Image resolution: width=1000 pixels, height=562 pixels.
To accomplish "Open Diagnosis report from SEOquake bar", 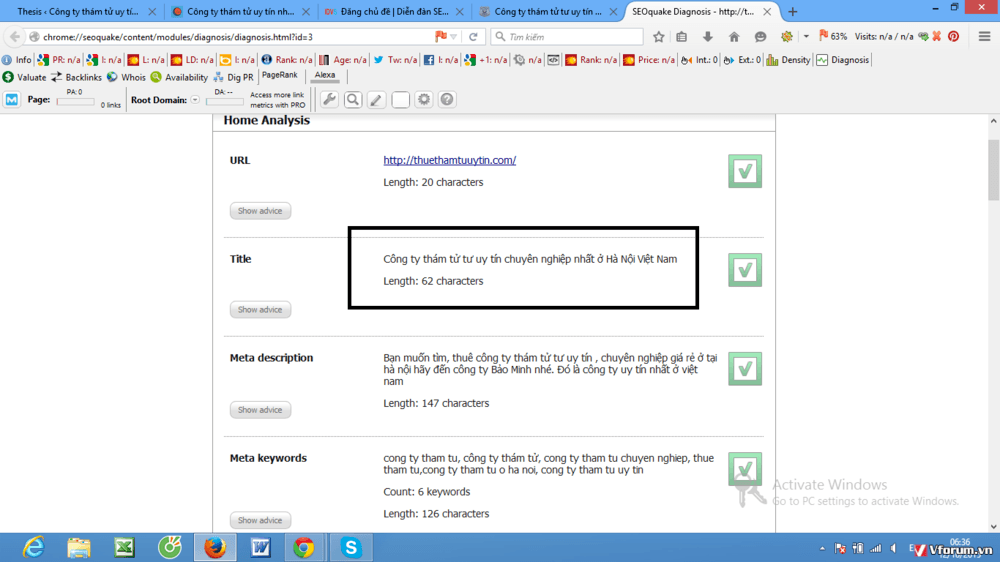I will pos(842,60).
